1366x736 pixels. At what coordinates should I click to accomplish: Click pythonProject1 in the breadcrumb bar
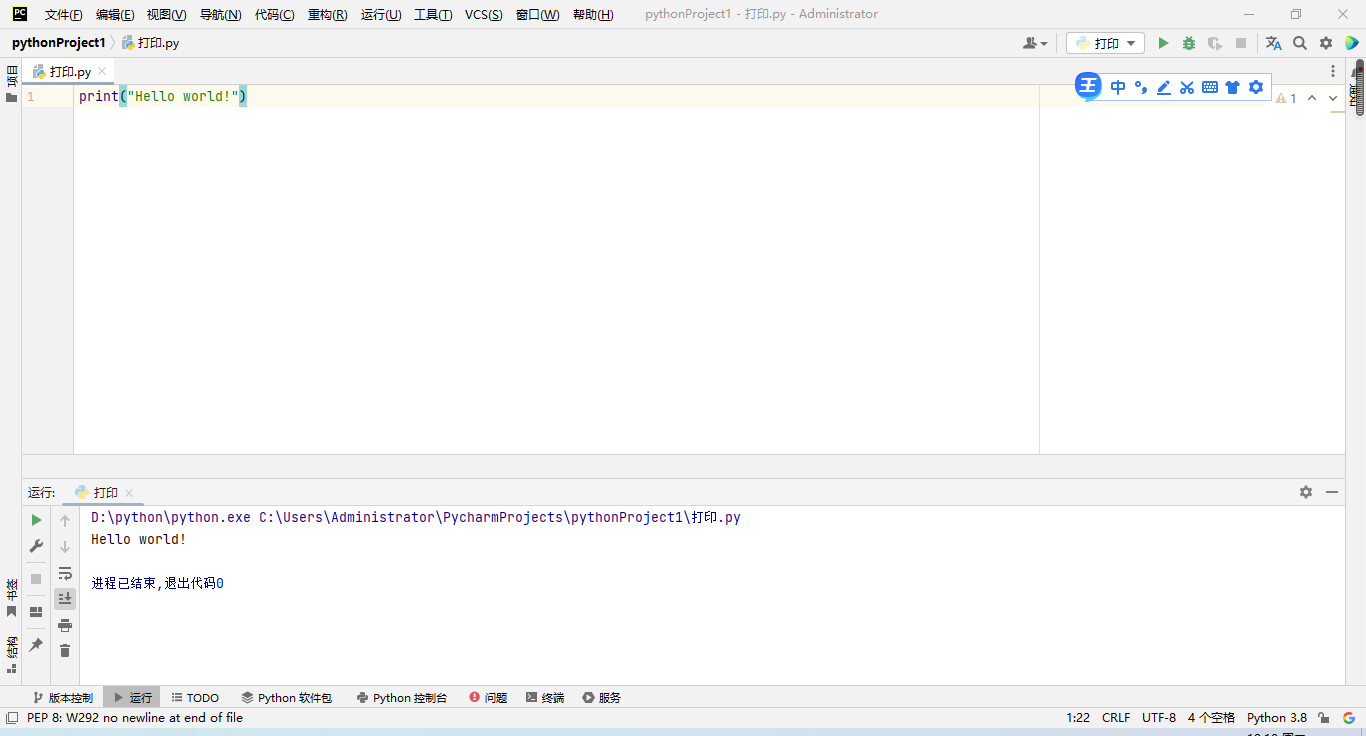point(58,43)
